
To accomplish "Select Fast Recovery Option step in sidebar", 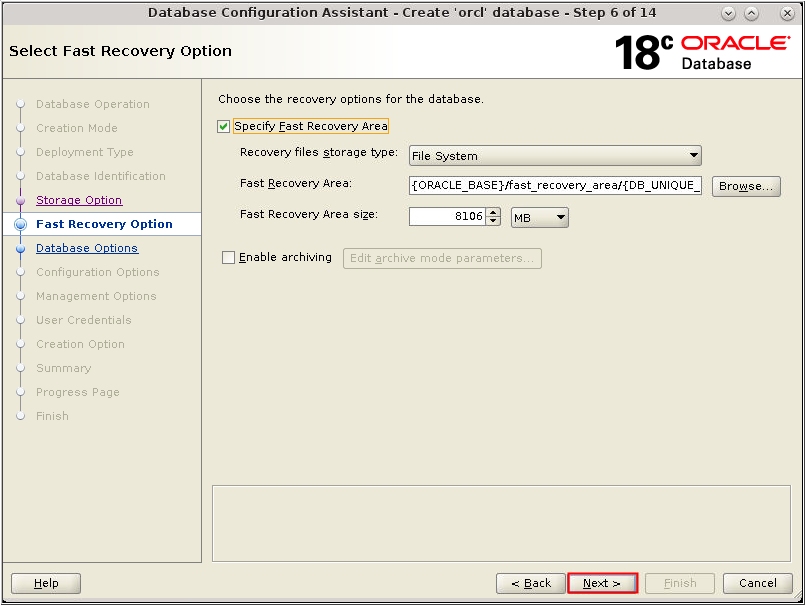I will 102,224.
